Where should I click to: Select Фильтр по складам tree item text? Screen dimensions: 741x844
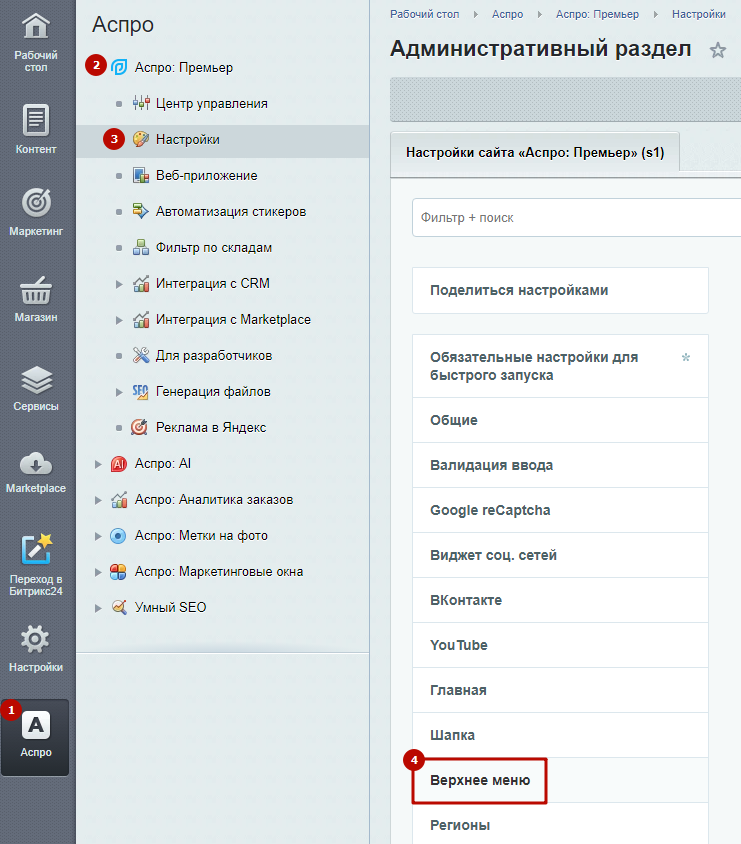[214, 248]
